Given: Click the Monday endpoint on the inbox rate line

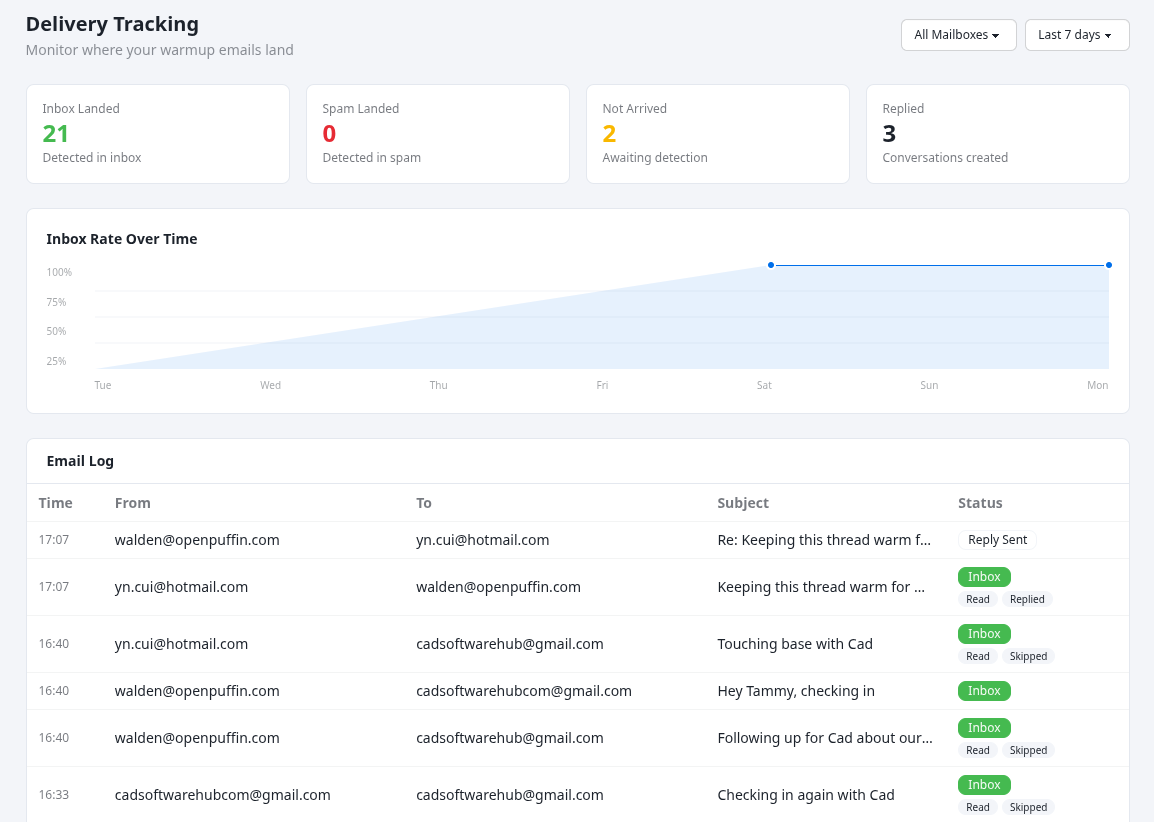Looking at the screenshot, I should (1108, 265).
